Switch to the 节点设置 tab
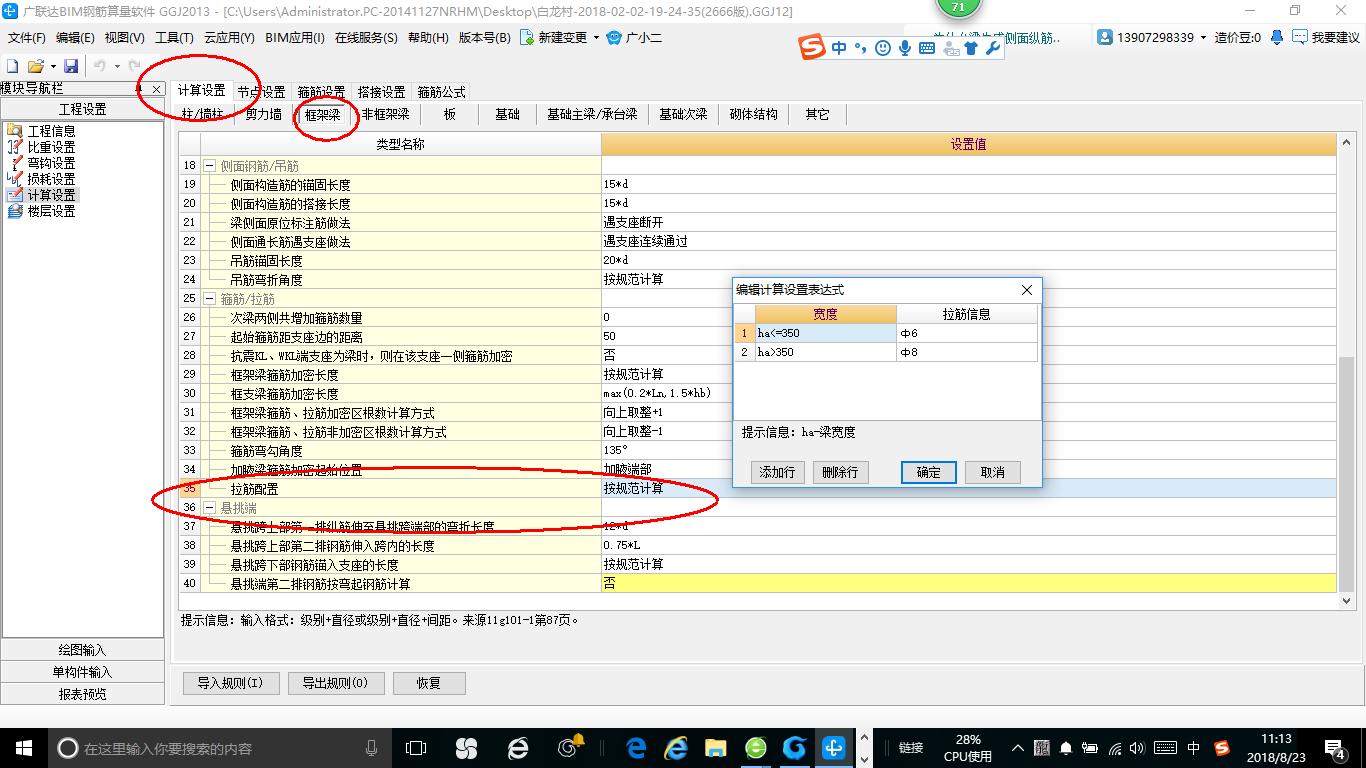 pos(261,92)
